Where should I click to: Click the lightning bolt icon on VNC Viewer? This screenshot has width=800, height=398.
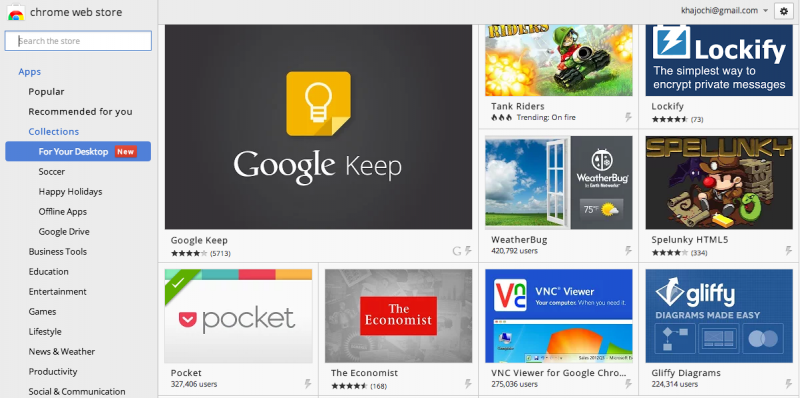[x=629, y=384]
